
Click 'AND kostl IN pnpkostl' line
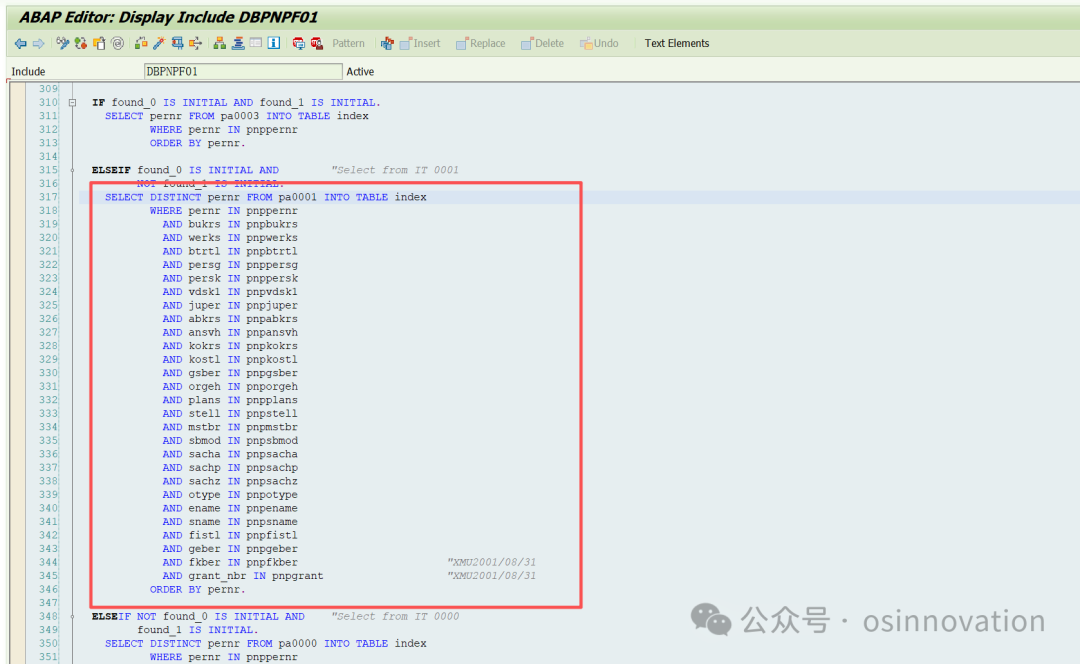coord(230,360)
